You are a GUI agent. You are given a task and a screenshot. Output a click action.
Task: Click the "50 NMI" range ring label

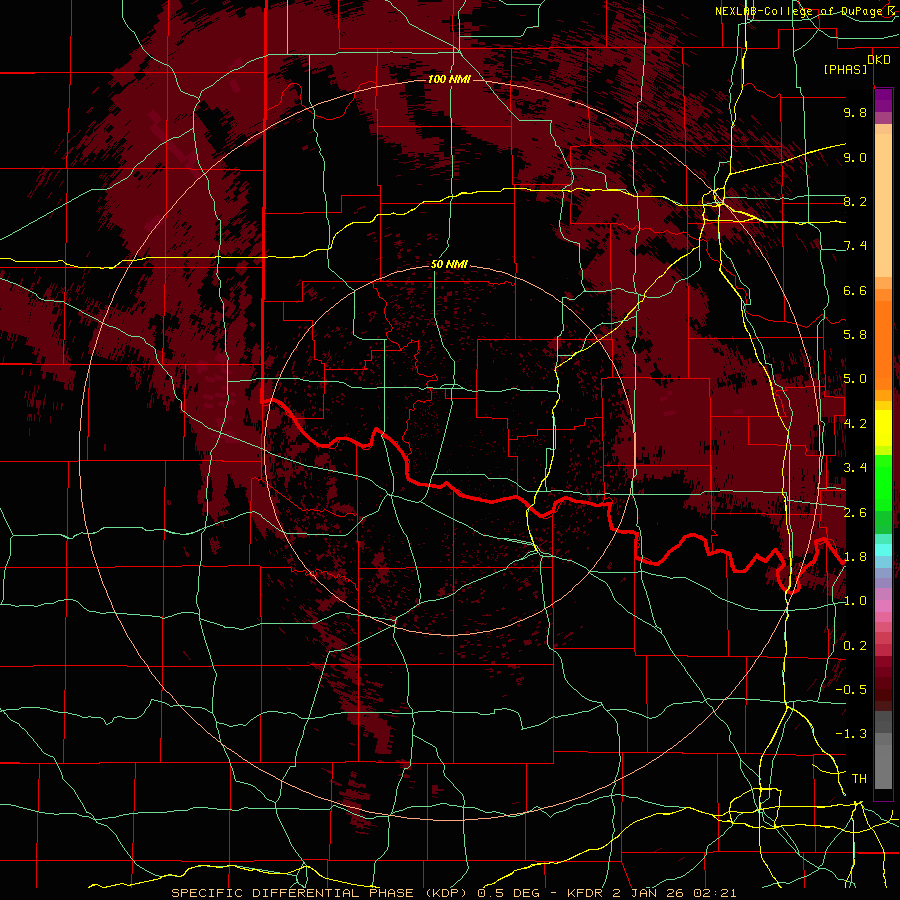[449, 265]
